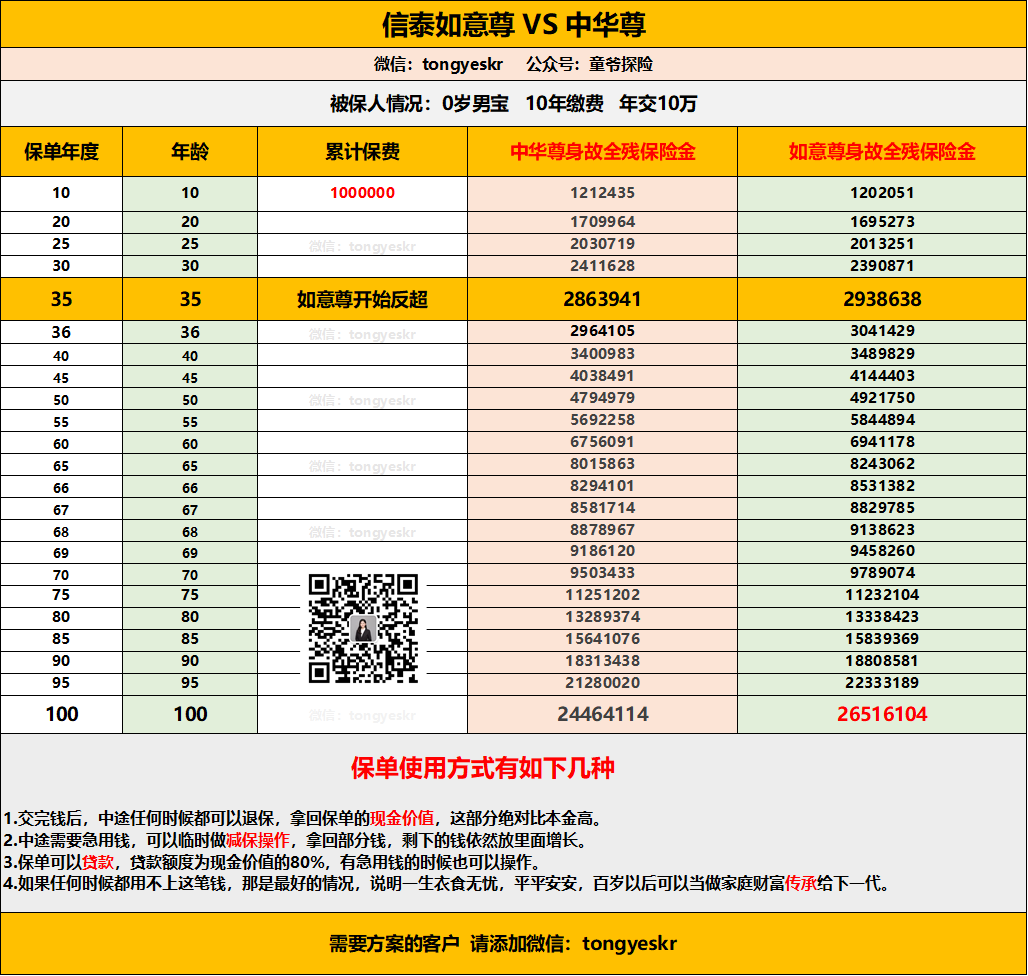Select cell 15641076

click(603, 639)
